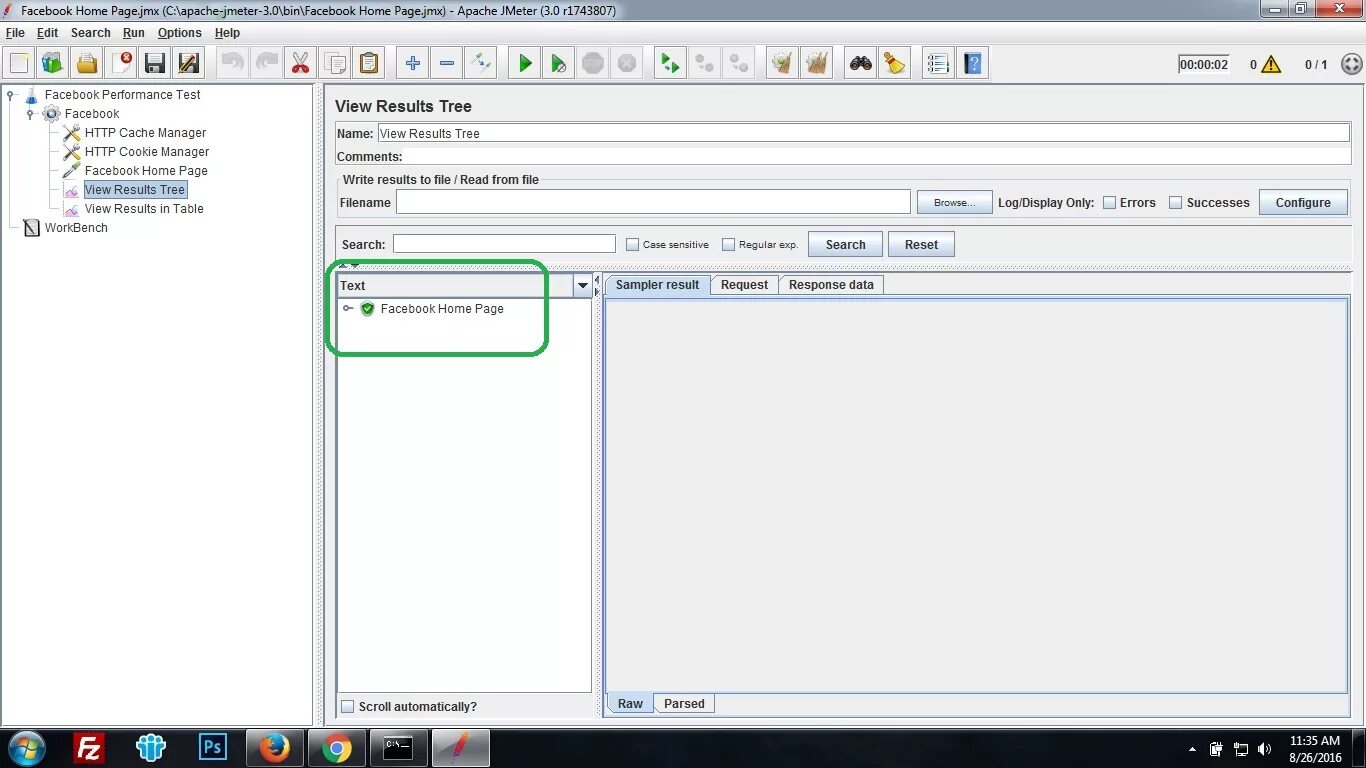
Task: Switch to the Response data tab
Action: point(831,285)
